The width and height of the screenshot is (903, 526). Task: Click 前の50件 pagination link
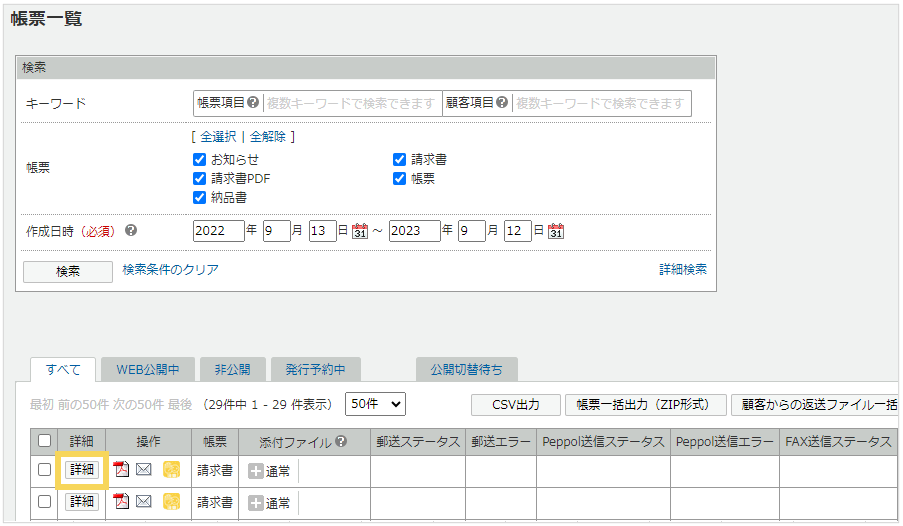(x=83, y=404)
